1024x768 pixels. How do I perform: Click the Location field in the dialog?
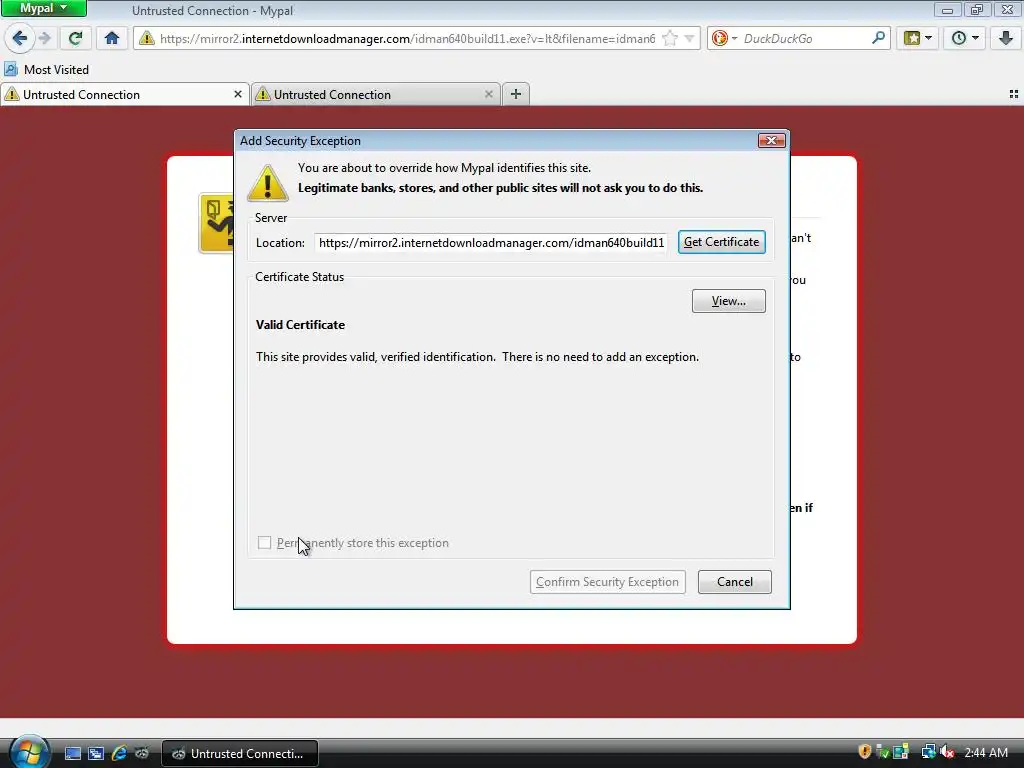pyautogui.click(x=491, y=243)
